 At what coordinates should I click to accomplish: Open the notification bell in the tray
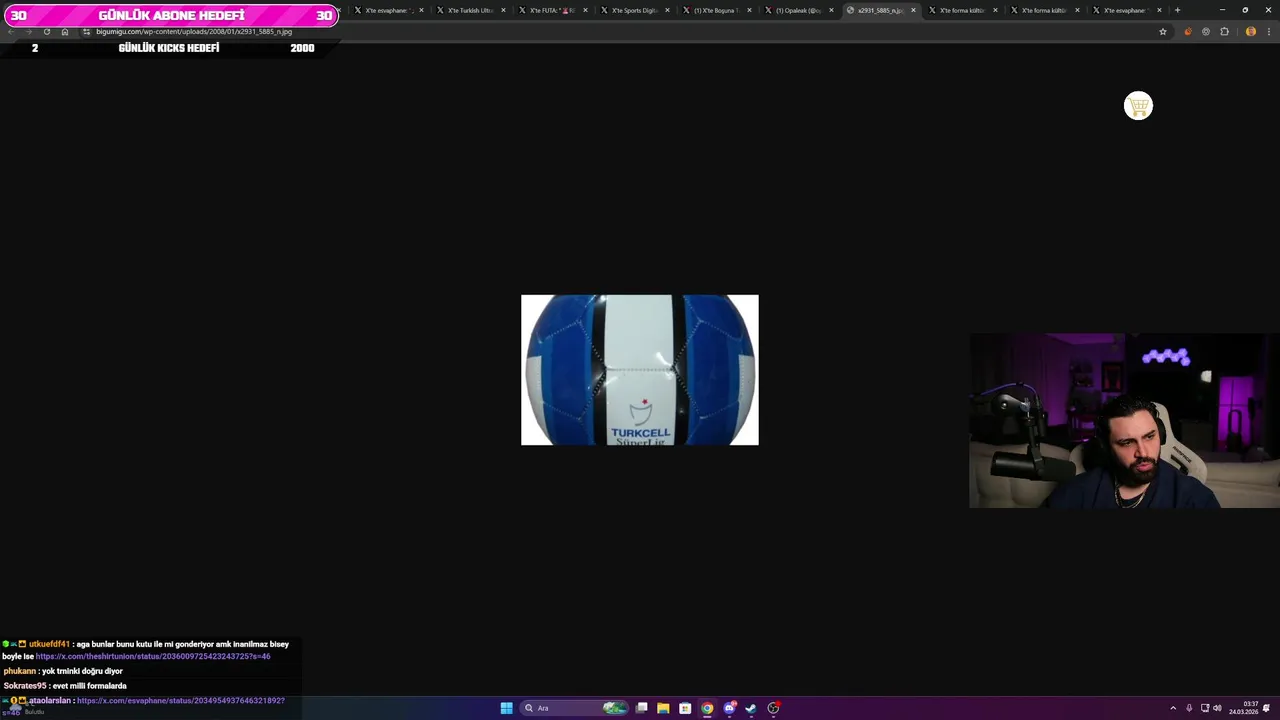coord(1267,708)
